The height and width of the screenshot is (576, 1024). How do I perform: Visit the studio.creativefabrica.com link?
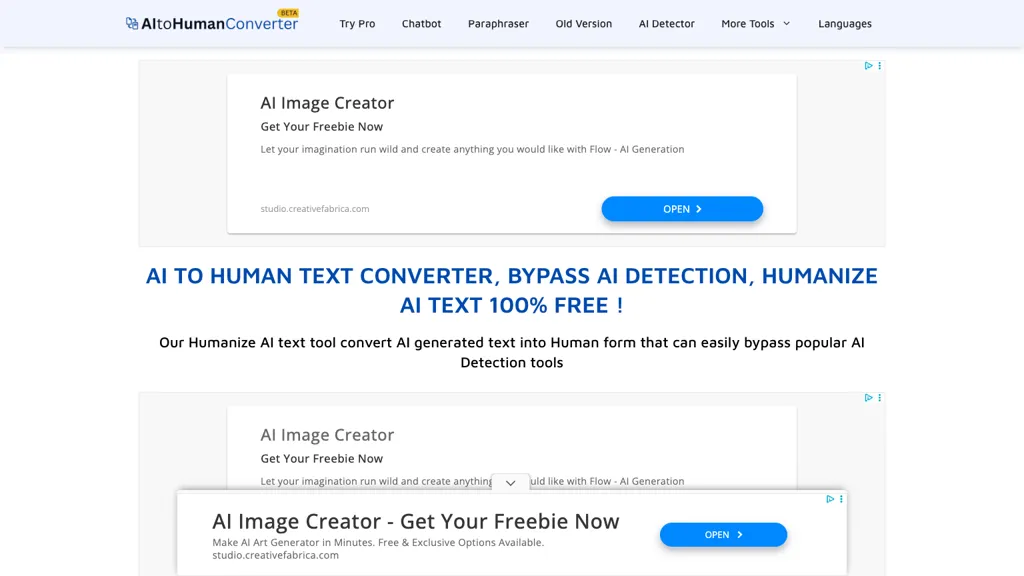pos(315,208)
